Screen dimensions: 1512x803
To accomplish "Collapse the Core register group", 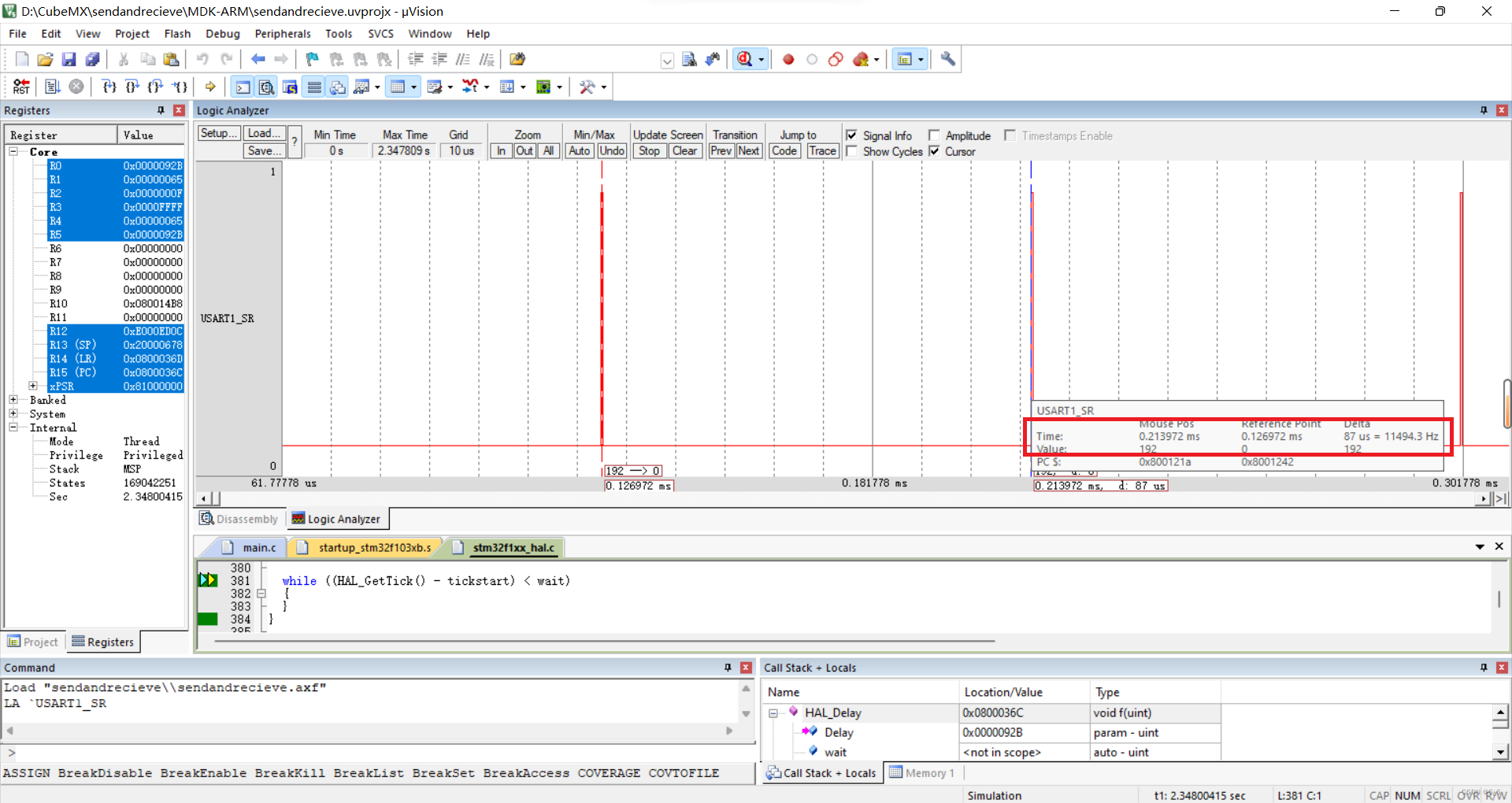I will pyautogui.click(x=13, y=151).
